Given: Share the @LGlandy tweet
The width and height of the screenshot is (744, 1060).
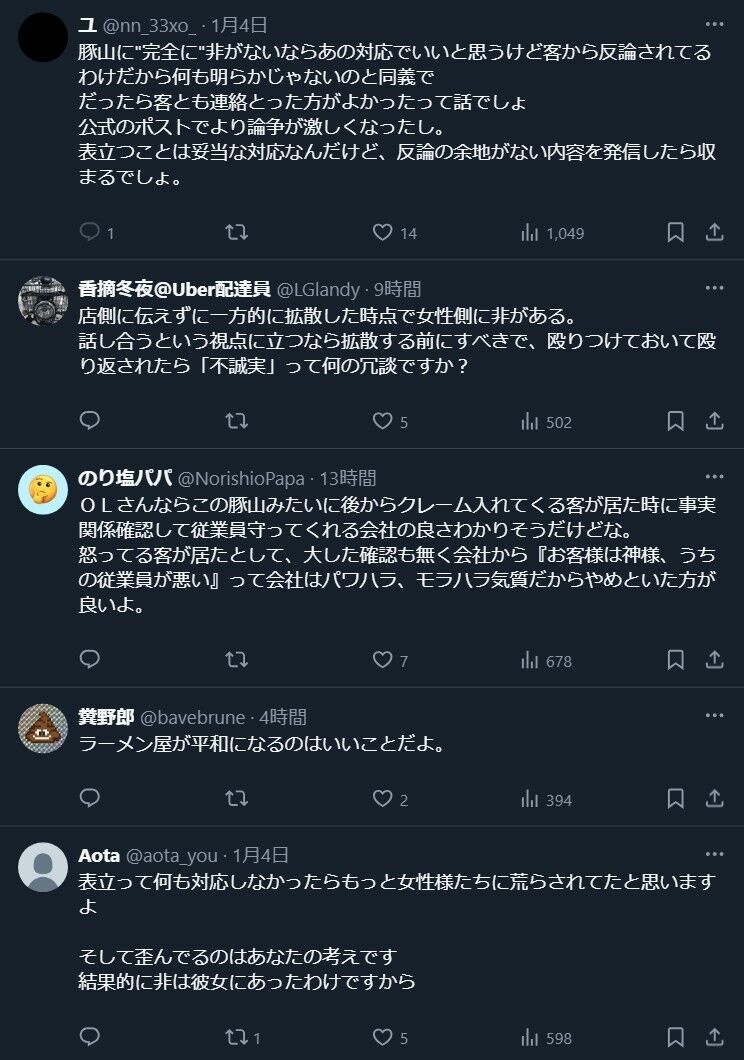Looking at the screenshot, I should click(x=714, y=421).
